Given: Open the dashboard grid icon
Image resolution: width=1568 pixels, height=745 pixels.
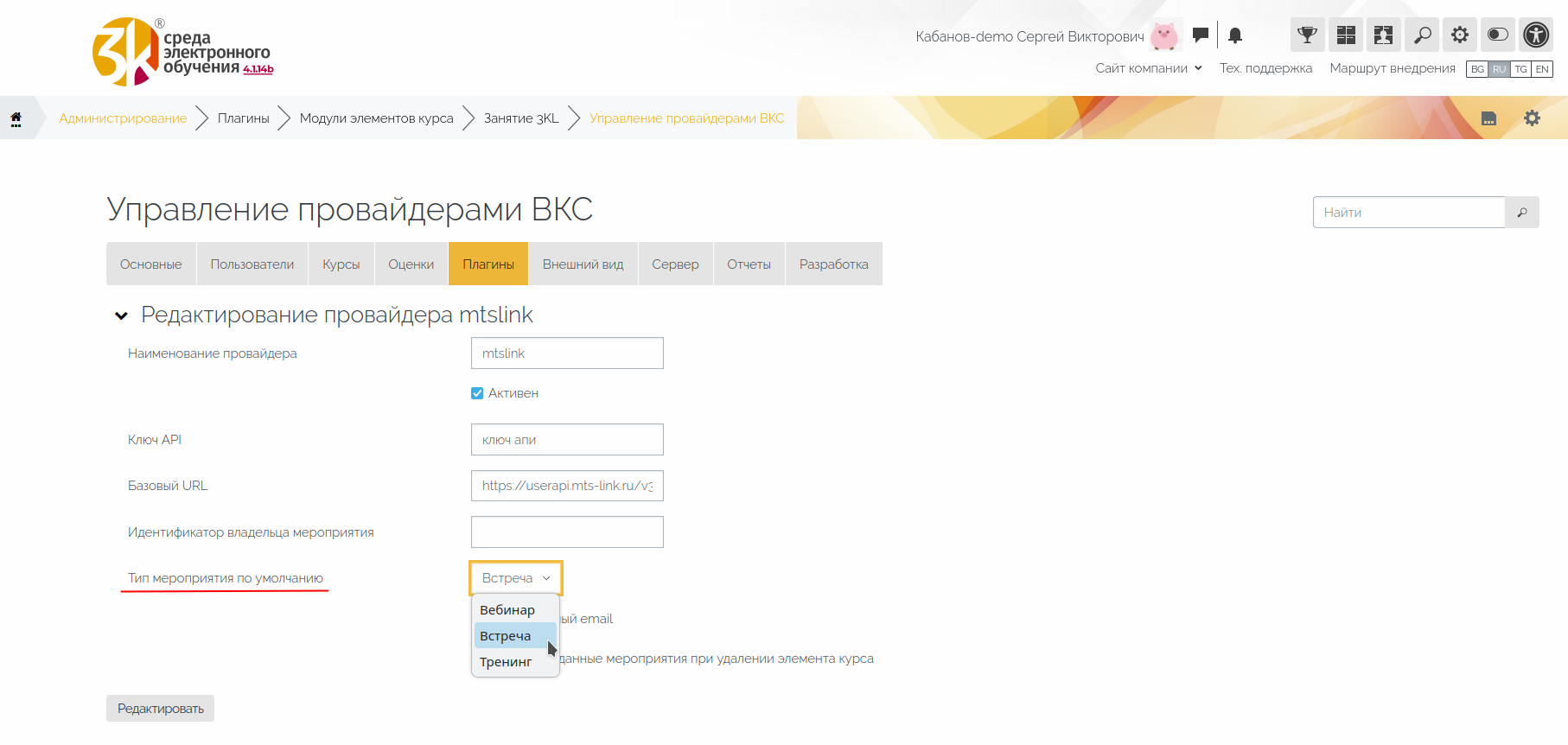Looking at the screenshot, I should point(1345,35).
